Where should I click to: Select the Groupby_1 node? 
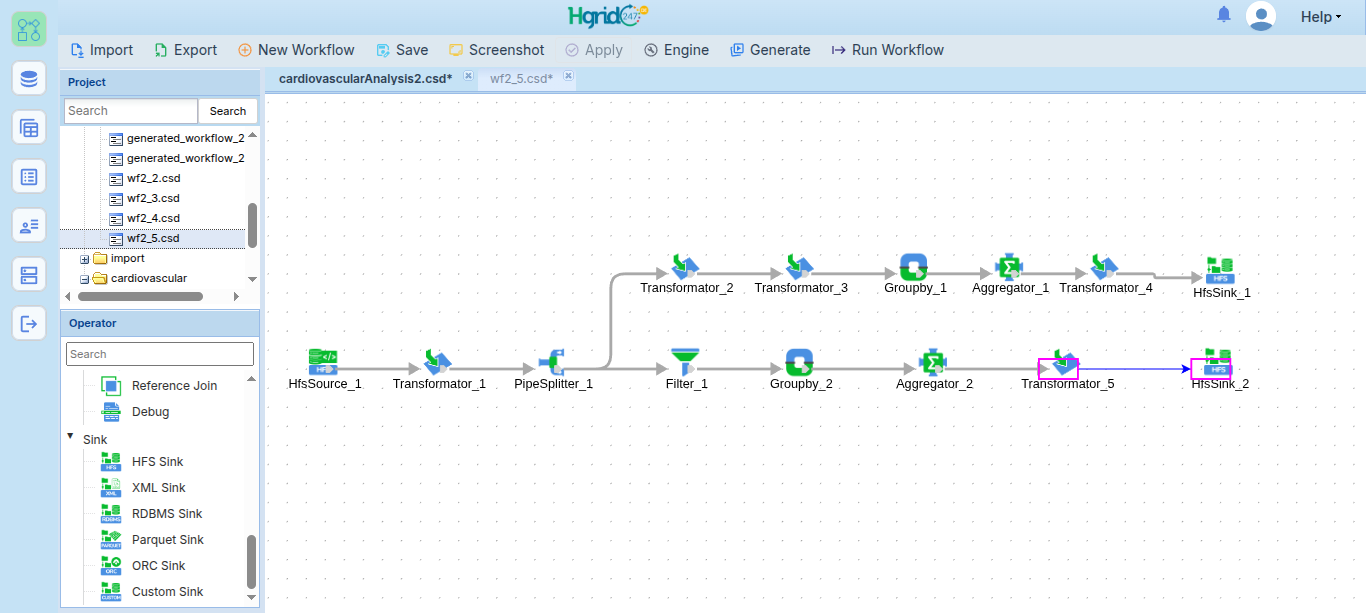coord(914,266)
